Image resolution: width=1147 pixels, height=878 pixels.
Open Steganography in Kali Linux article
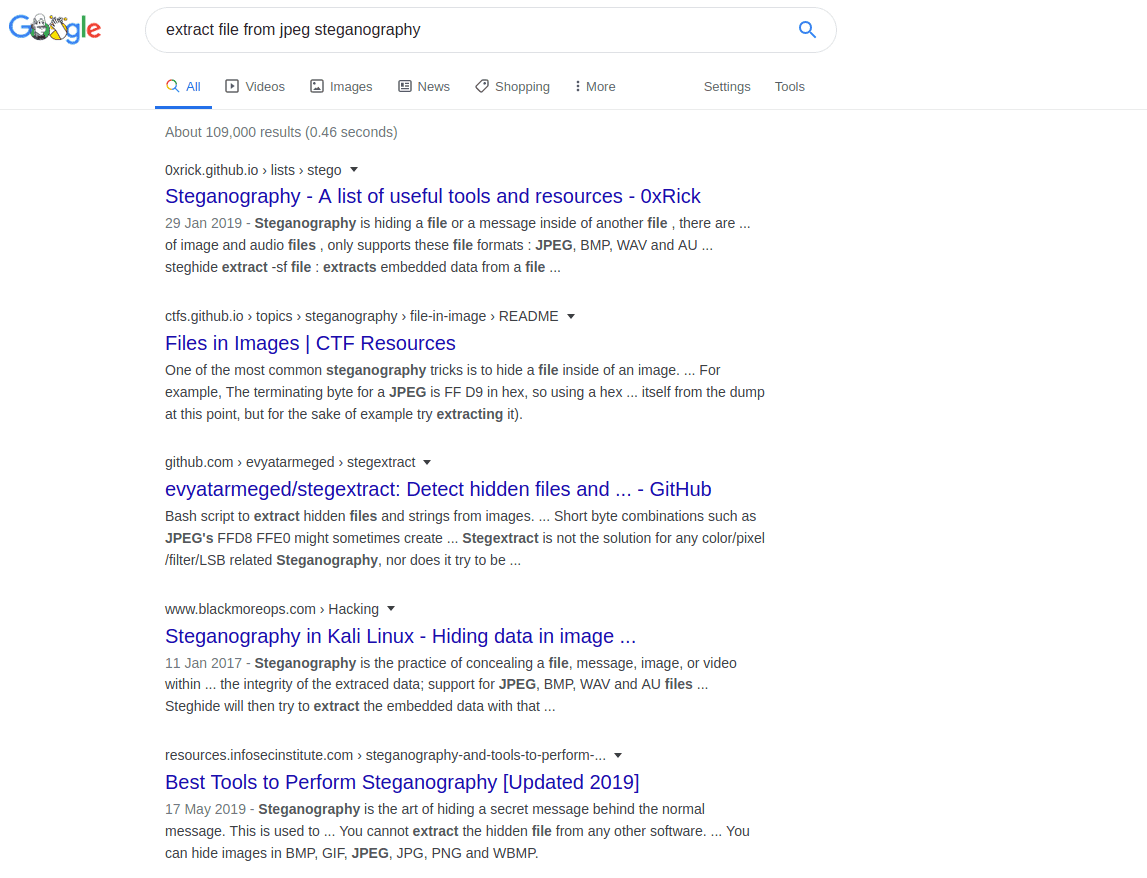coord(400,636)
